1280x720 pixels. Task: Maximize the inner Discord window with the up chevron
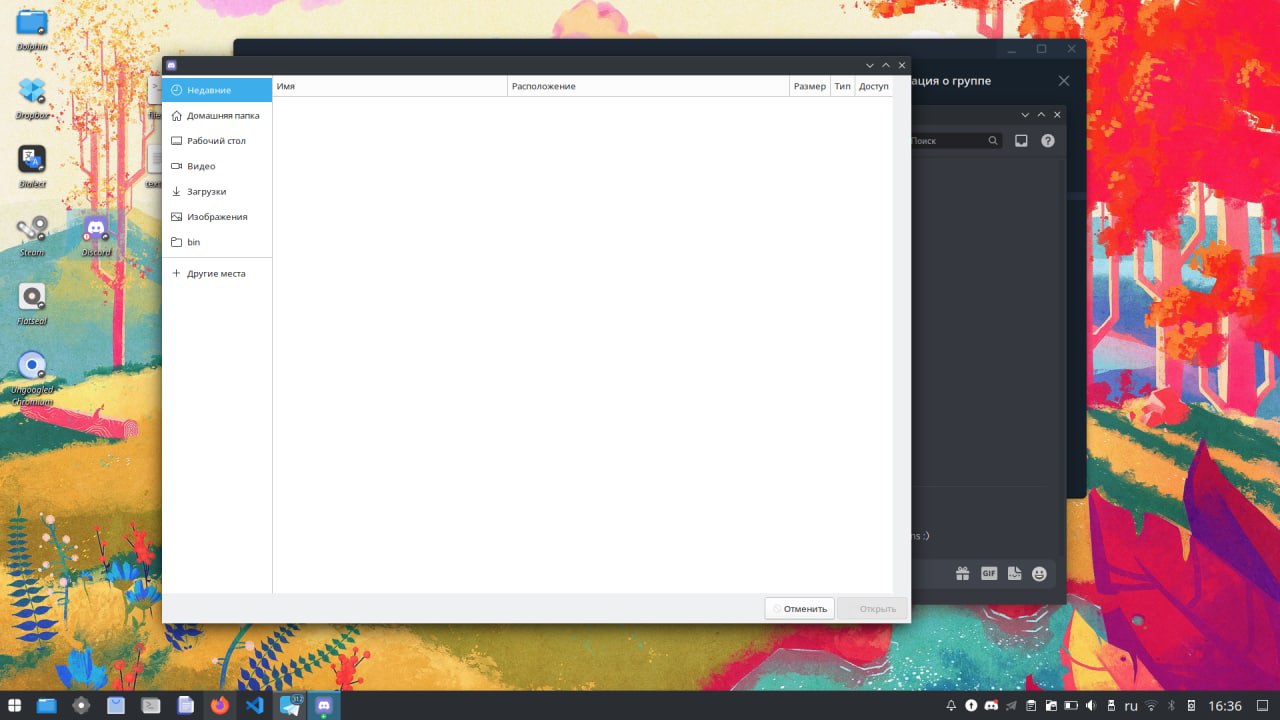coord(1041,115)
